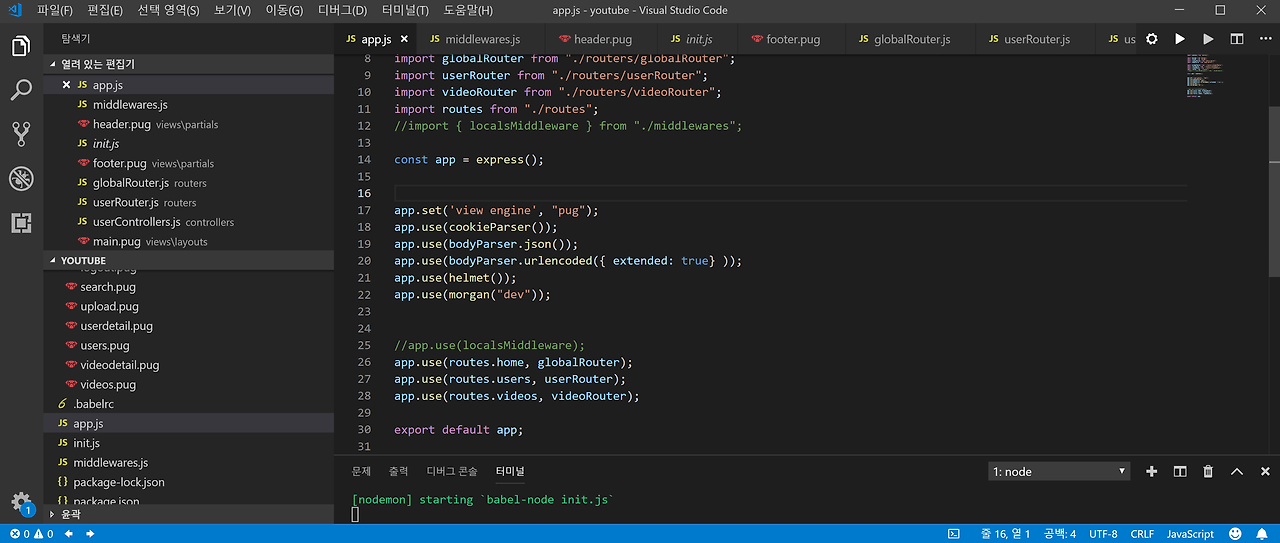The width and height of the screenshot is (1280, 543).
Task: Click the Manage gear icon at bottom left
Action: click(x=21, y=501)
